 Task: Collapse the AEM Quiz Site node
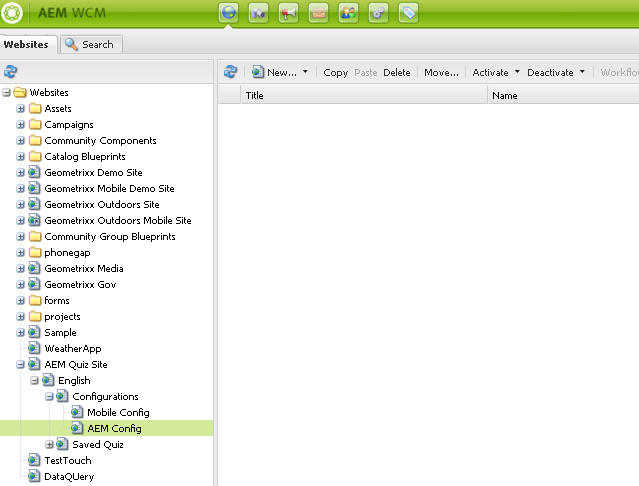point(20,365)
